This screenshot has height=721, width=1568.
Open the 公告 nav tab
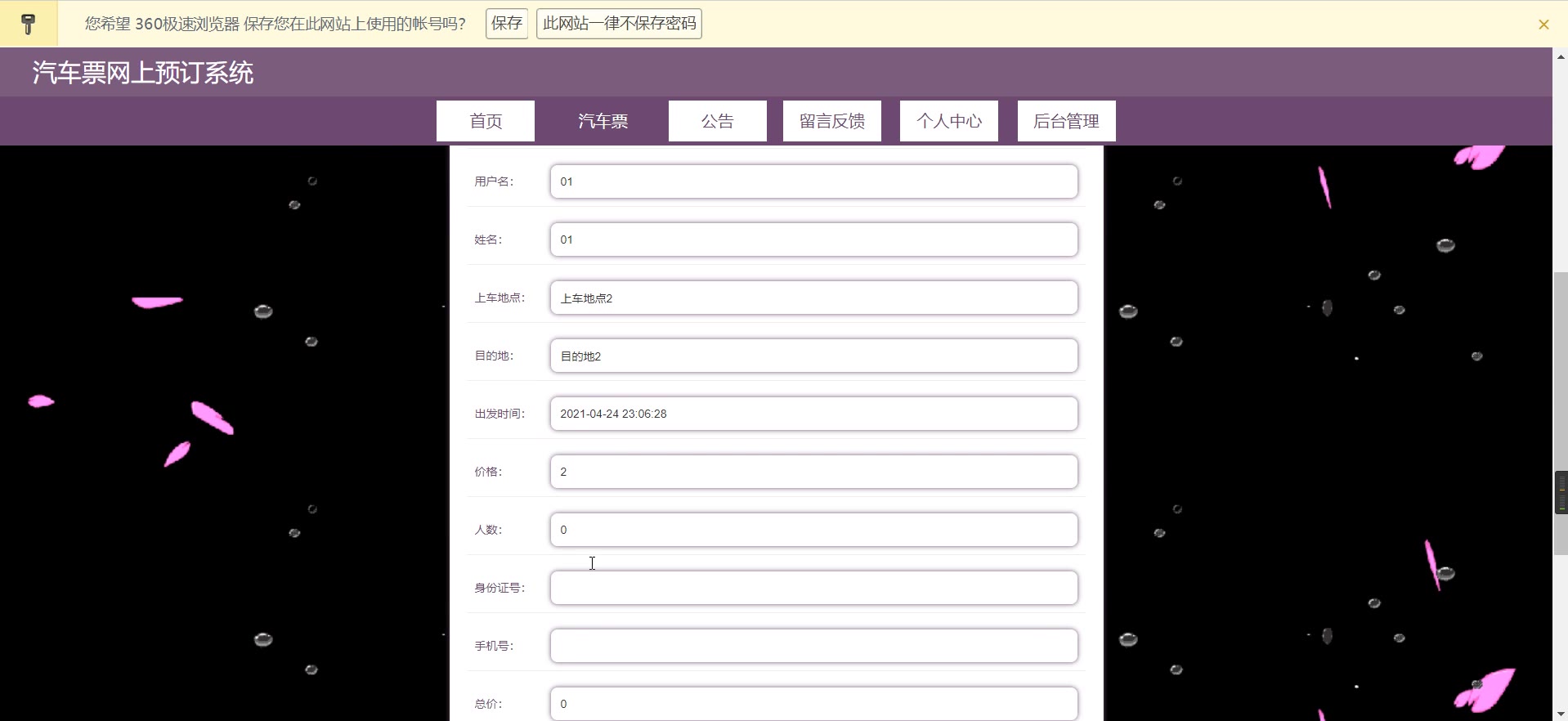click(x=718, y=121)
